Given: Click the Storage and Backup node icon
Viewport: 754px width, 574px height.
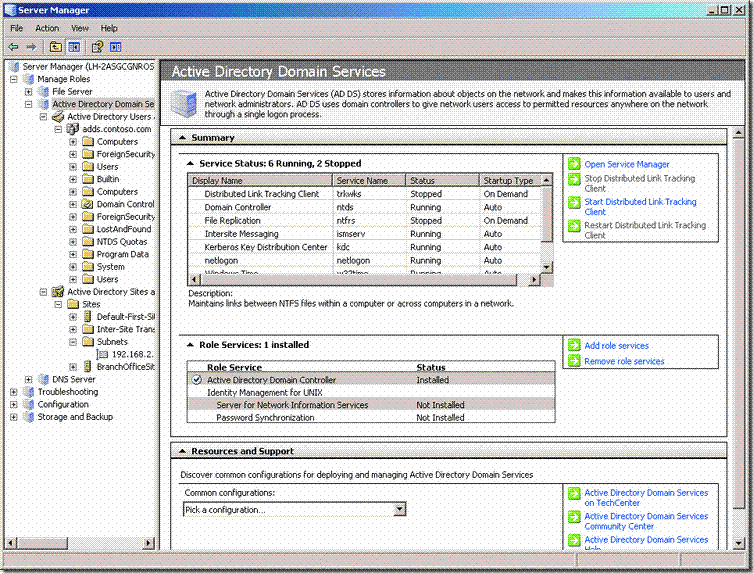Looking at the screenshot, I should coord(28,416).
